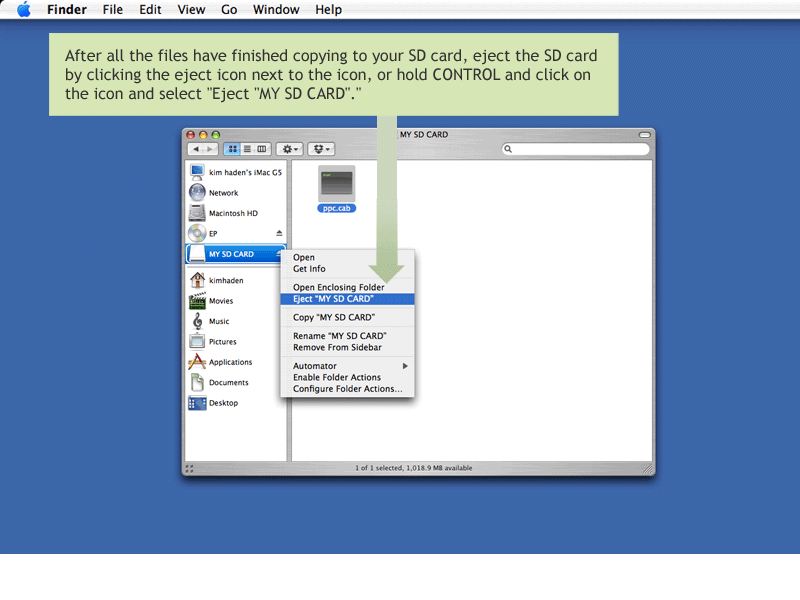Image resolution: width=800 pixels, height=600 pixels.
Task: Open the Edit menu
Action: coord(150,9)
